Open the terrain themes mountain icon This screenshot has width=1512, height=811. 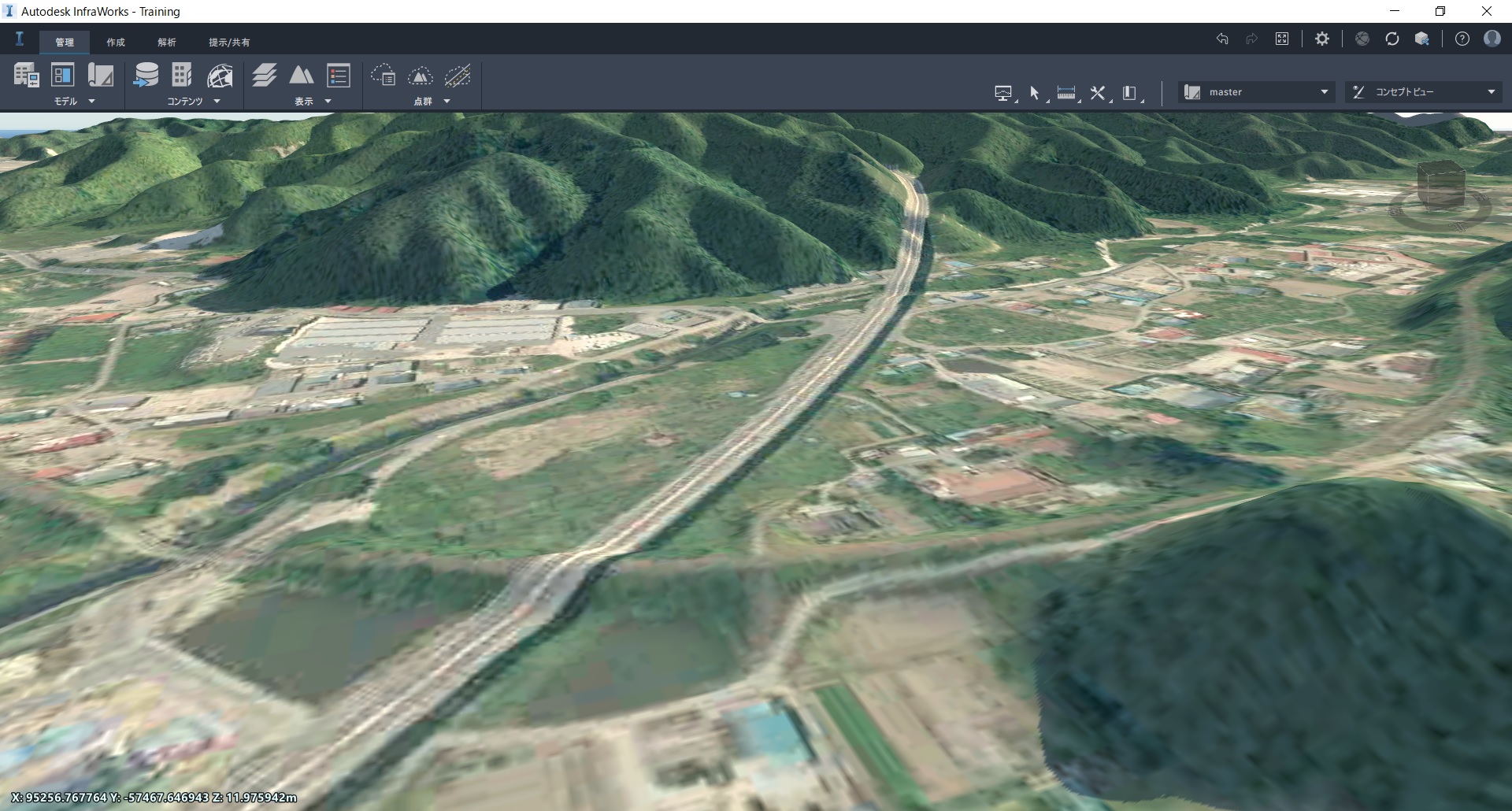tap(301, 75)
